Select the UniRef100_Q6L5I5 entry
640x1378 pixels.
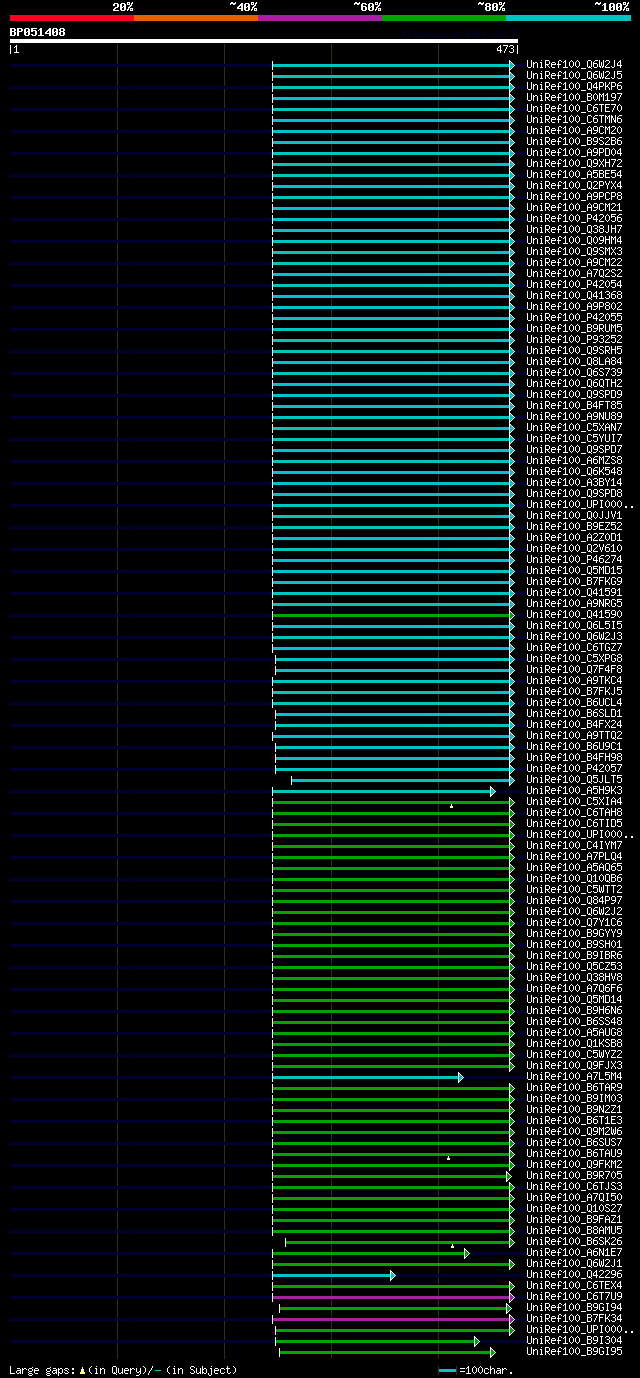(574, 625)
